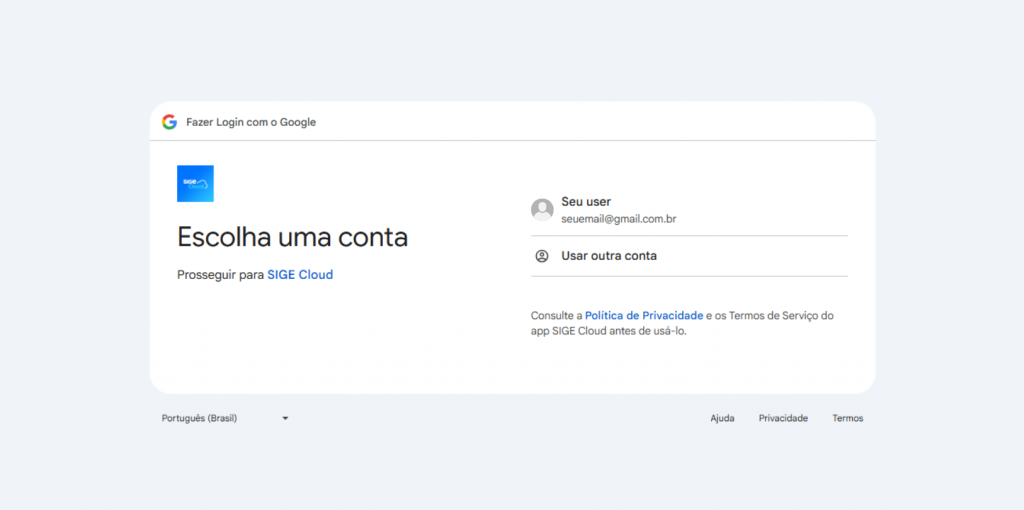The image size is (1024, 510).
Task: Open the "Português (Brasil)" language selector
Action: coord(200,418)
